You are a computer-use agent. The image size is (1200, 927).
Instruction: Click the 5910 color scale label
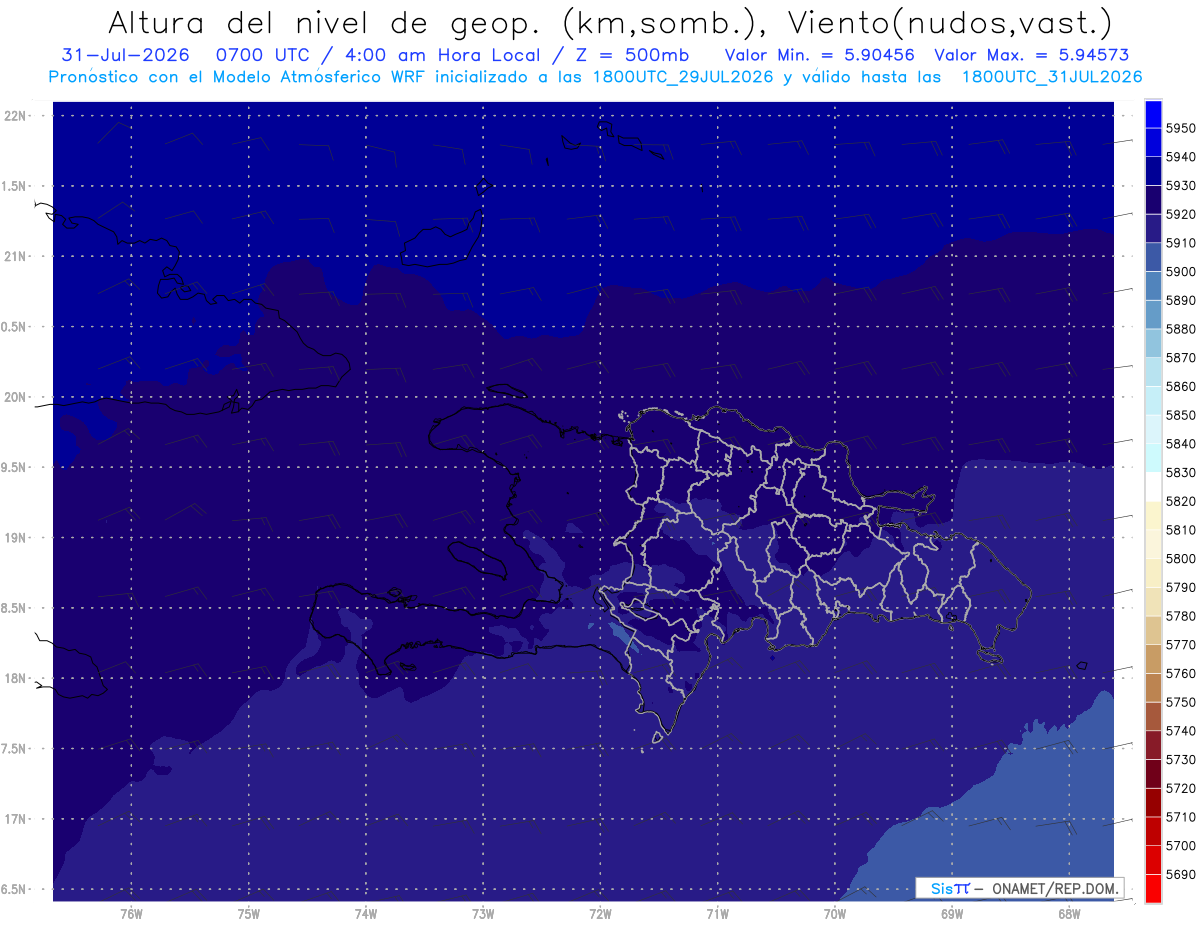1181,243
